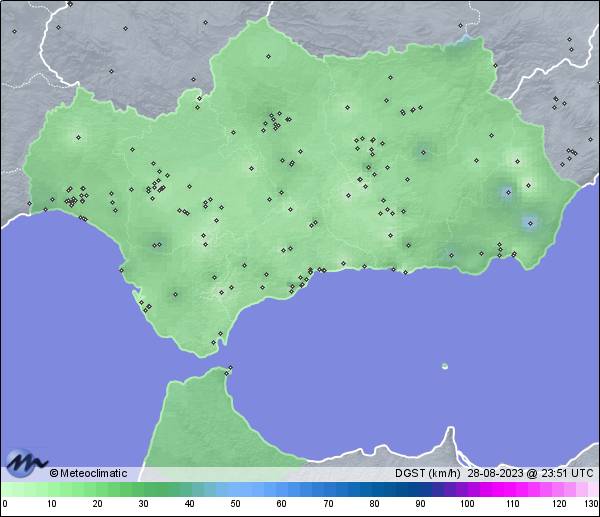
Task: Click the "20" value on the legend scale
Action: (98, 503)
